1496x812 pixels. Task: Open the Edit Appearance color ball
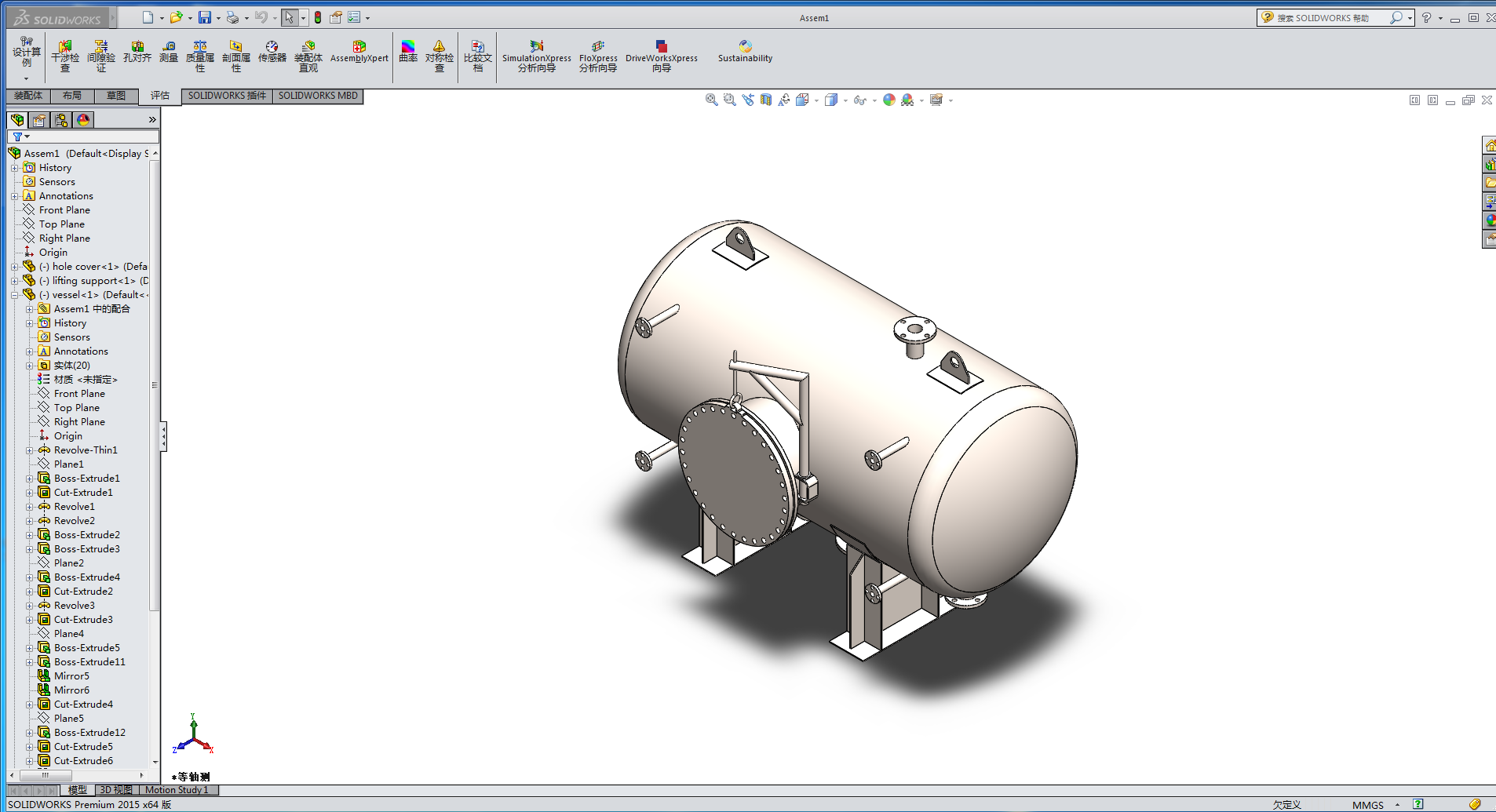click(x=888, y=100)
